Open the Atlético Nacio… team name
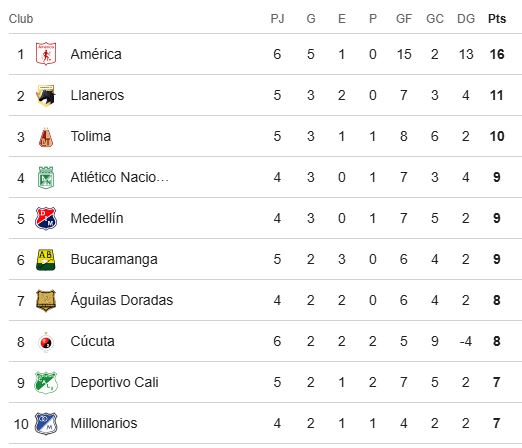The width and height of the screenshot is (522, 448). (x=120, y=177)
